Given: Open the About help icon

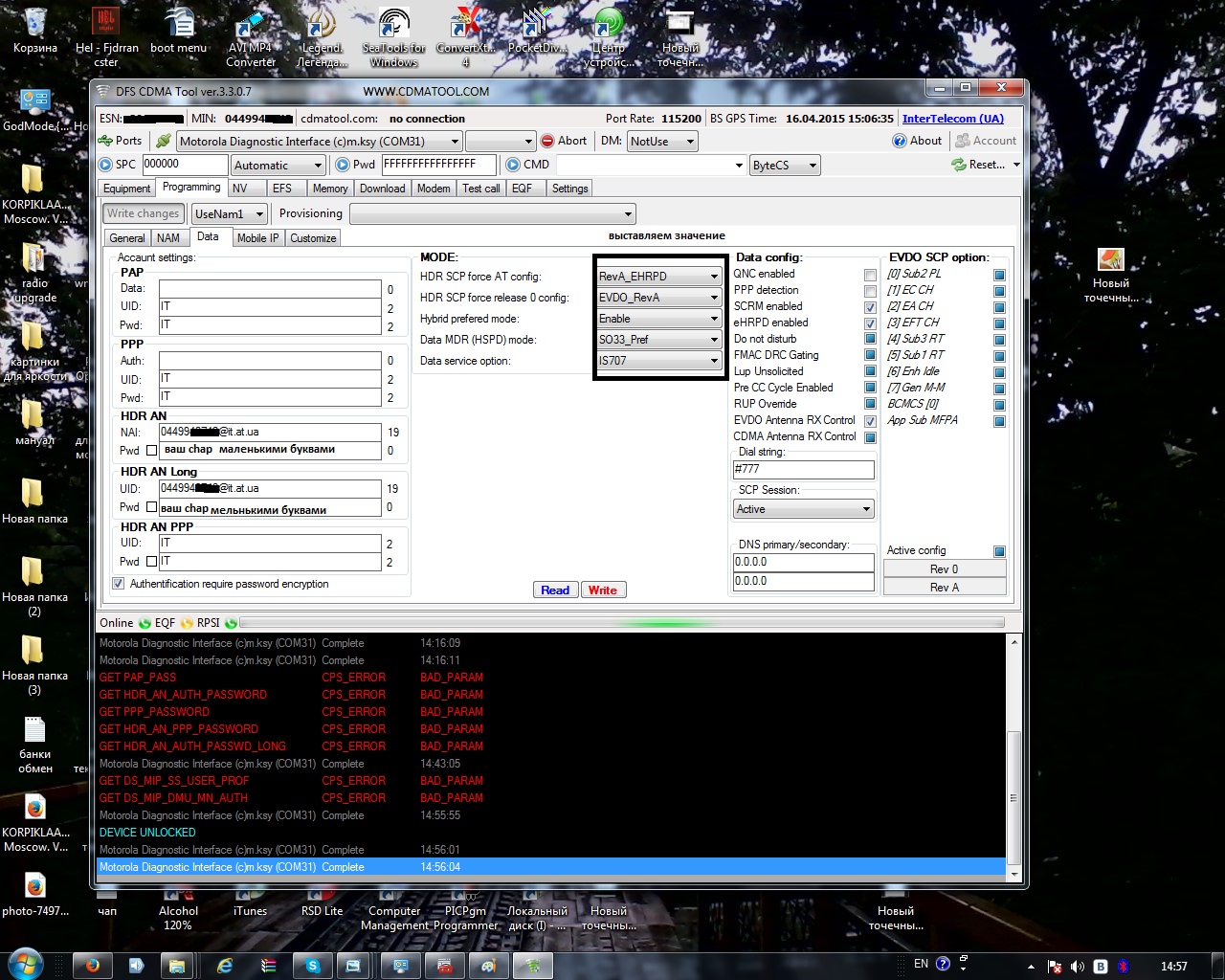Looking at the screenshot, I should click(x=900, y=141).
